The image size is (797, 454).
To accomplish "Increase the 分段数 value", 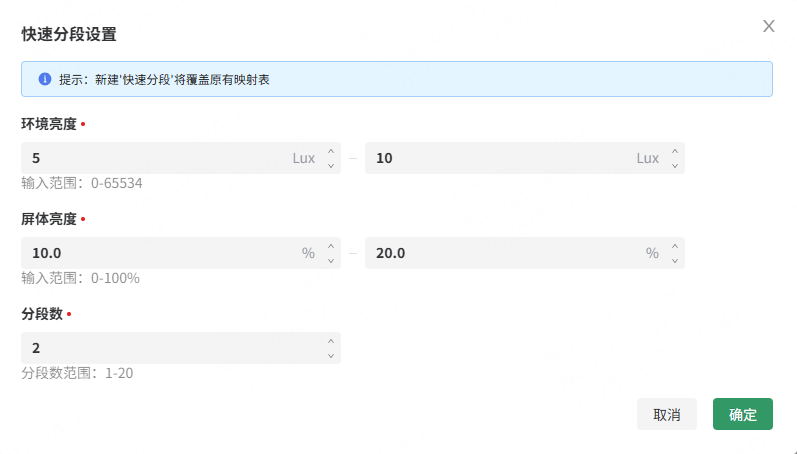I will tap(331, 341).
